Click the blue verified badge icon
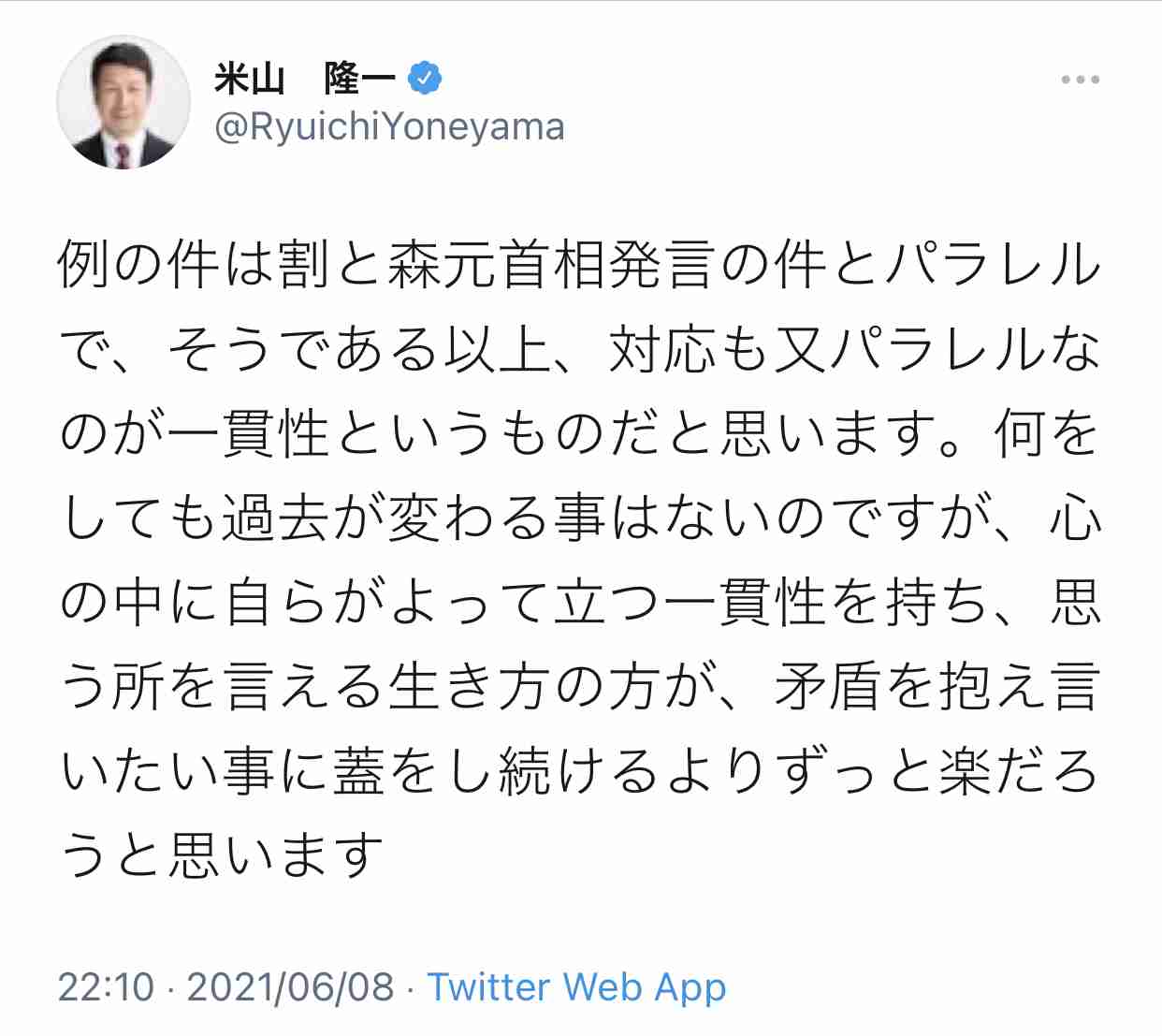Screen dimensions: 1162x1036 pyautogui.click(x=425, y=79)
